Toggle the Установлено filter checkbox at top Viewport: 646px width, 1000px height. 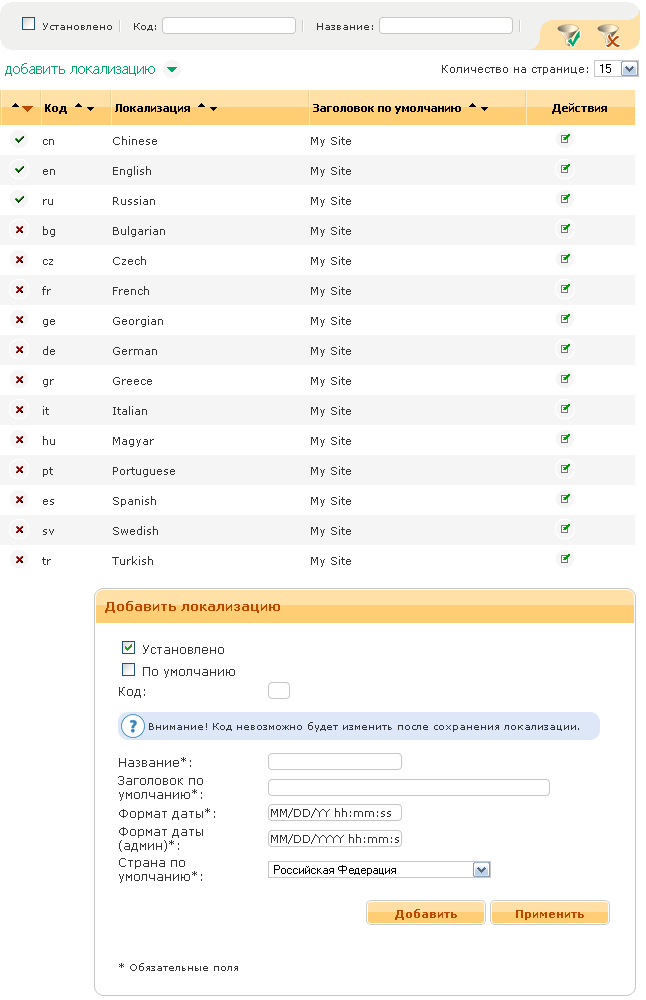tap(28, 24)
